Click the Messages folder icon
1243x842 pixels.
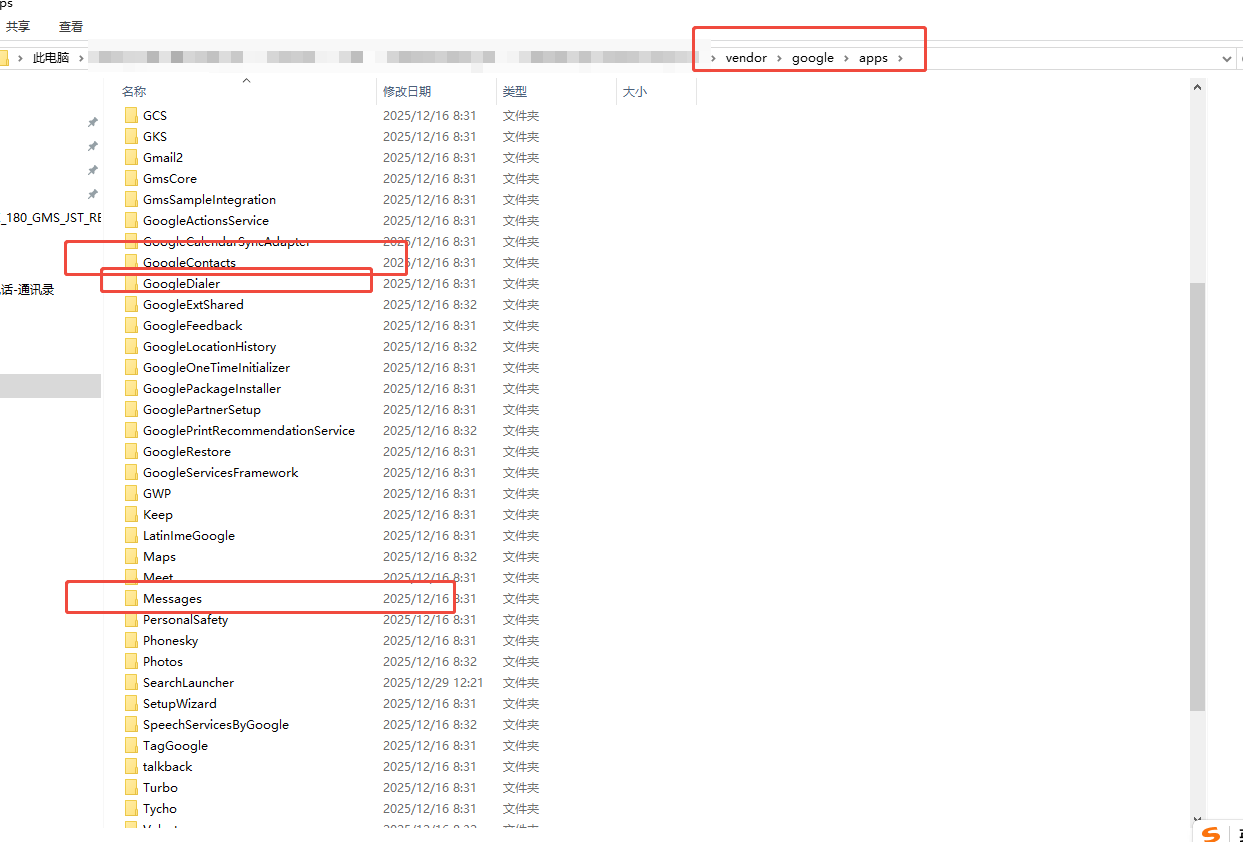(x=131, y=598)
